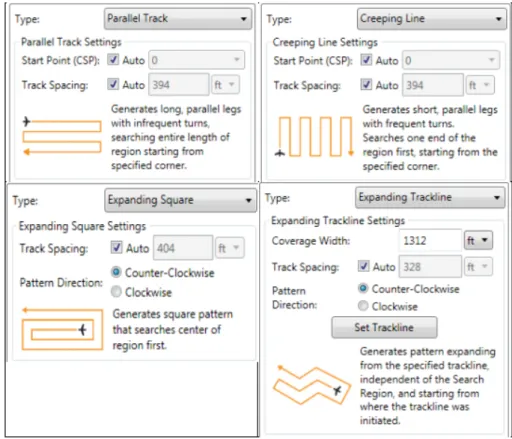Open ft unit dropdown in Parallel Track Settings
512x439 pixels.
pyautogui.click(x=225, y=85)
